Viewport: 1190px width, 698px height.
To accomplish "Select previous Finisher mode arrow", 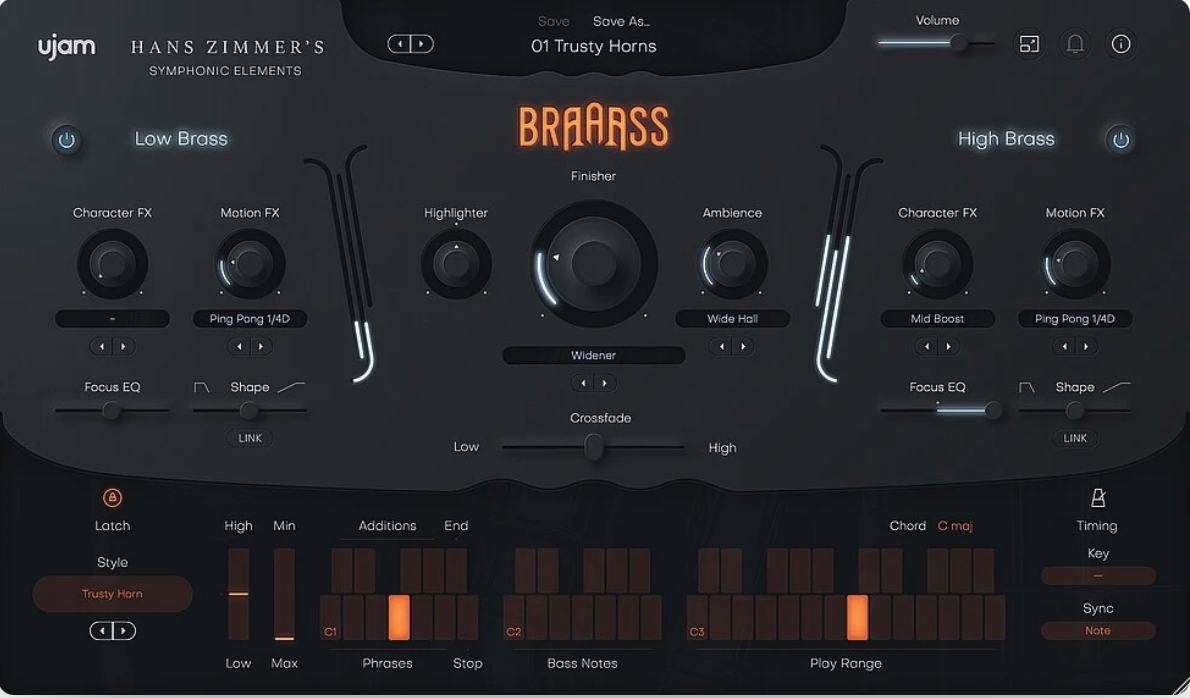I will tap(583, 383).
